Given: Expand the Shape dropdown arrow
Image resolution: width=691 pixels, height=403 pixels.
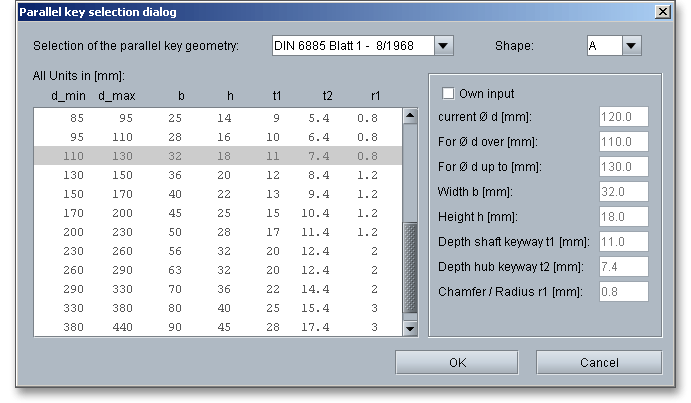Looking at the screenshot, I should point(631,46).
